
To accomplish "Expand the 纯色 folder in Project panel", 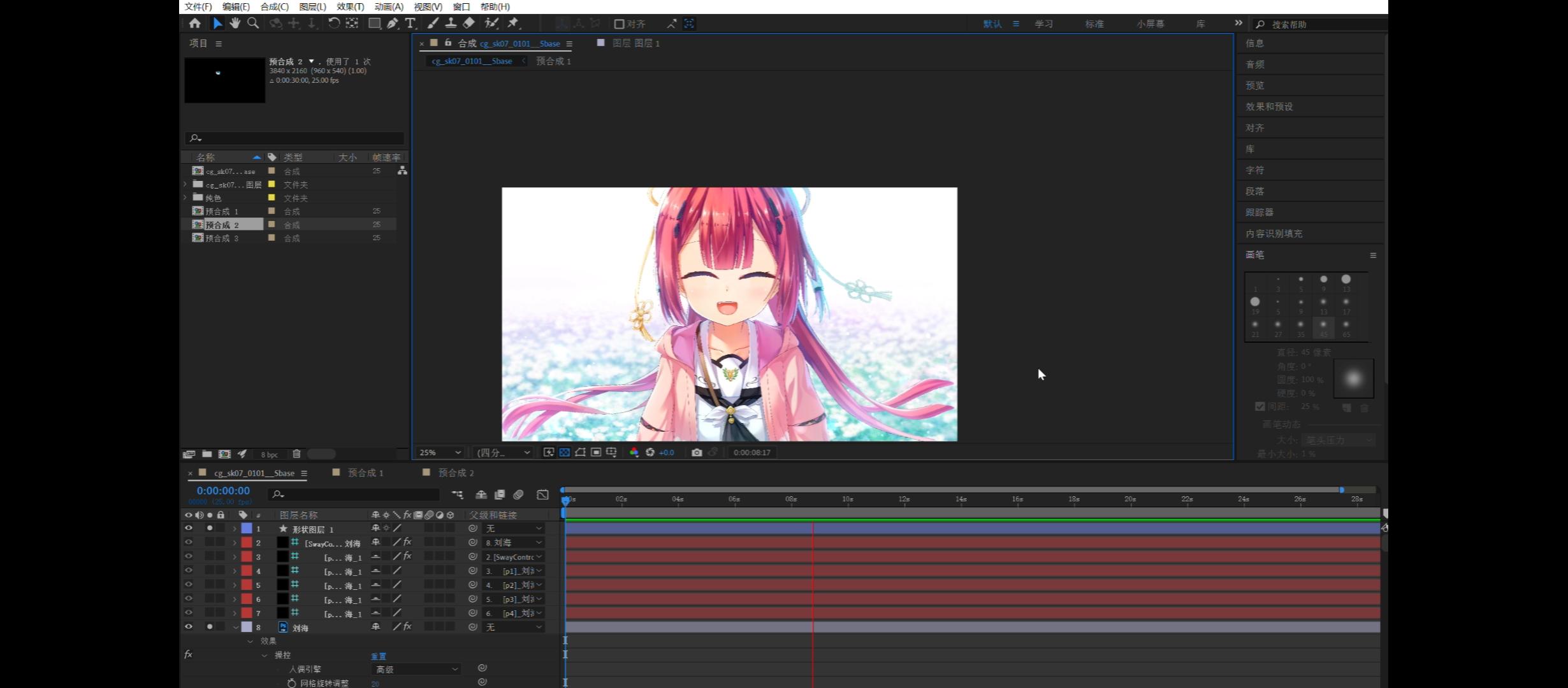I will tap(185, 197).
